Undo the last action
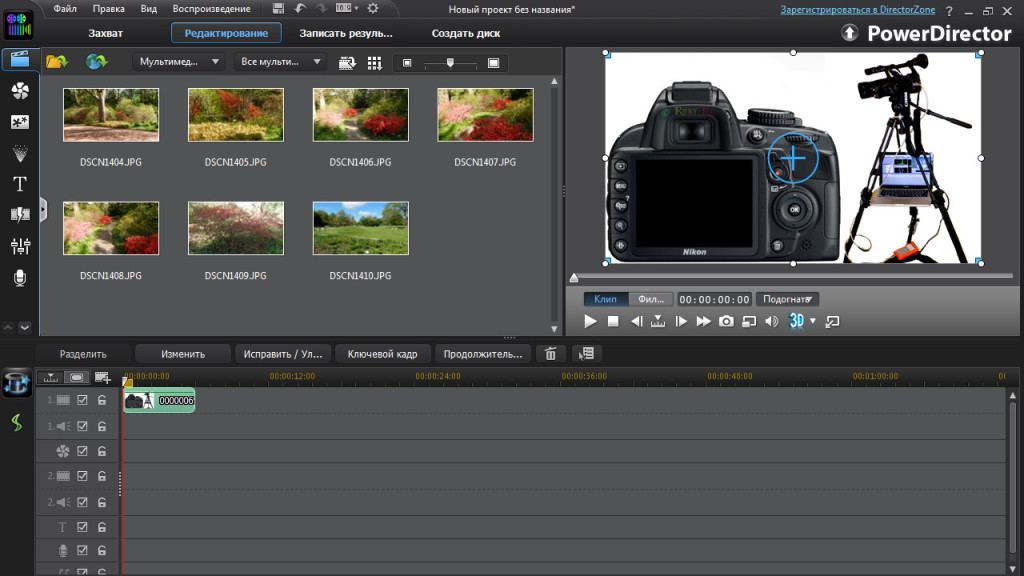 (x=300, y=8)
